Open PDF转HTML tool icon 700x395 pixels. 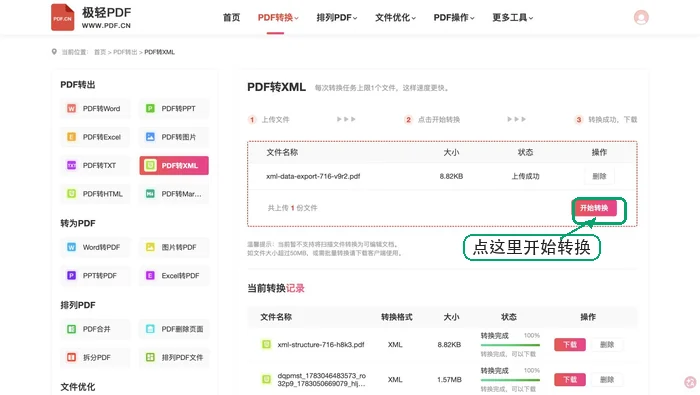pos(71,194)
